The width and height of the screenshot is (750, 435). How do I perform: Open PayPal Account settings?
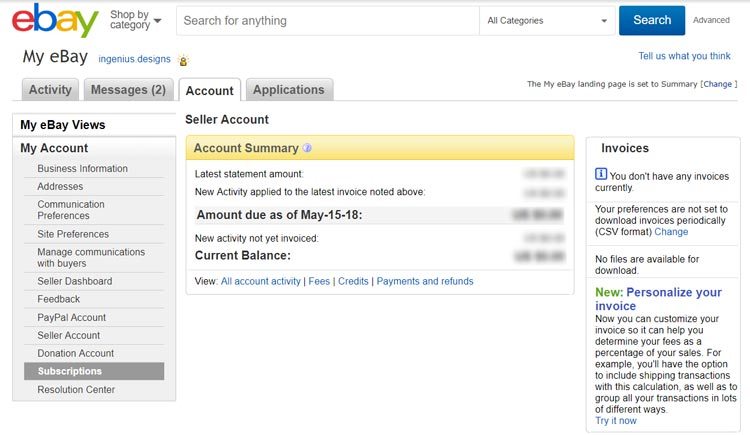[71, 317]
